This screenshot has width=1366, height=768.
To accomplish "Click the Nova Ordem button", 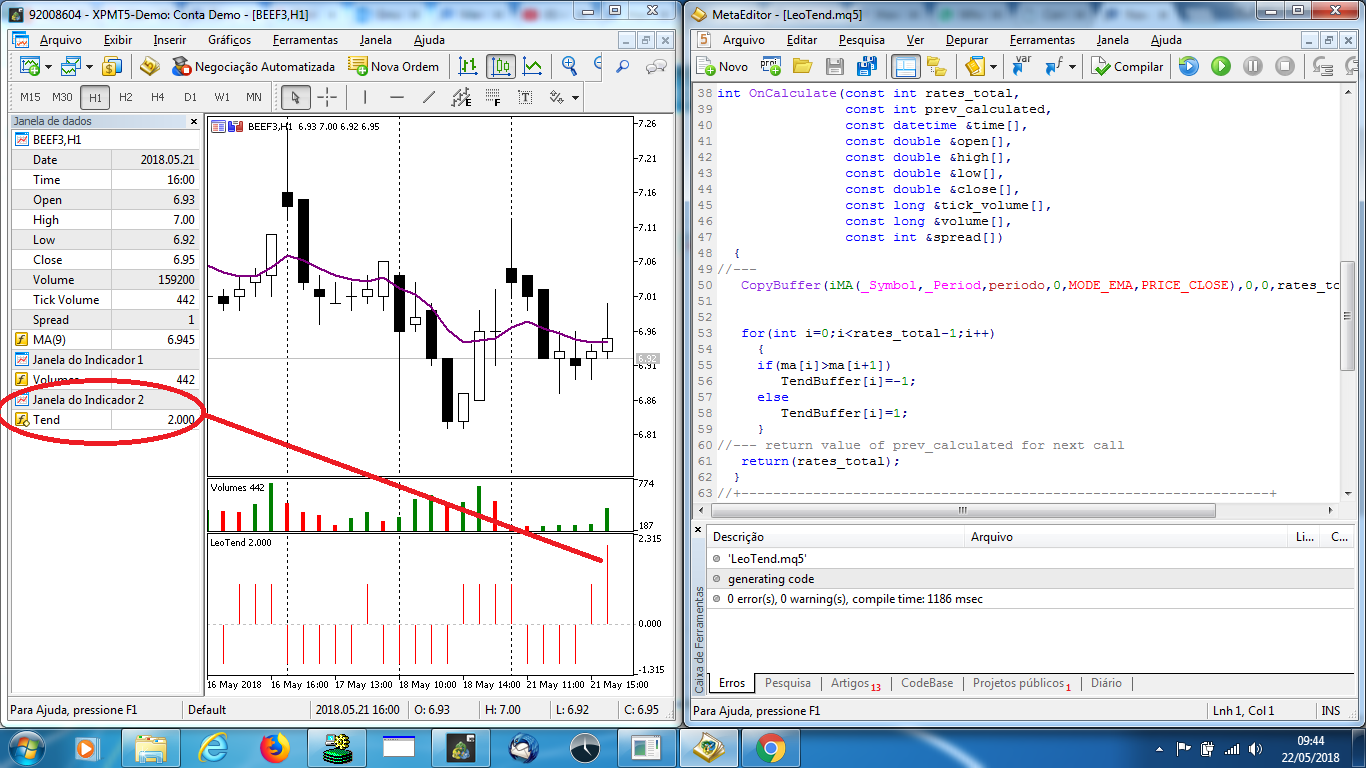I will [393, 66].
